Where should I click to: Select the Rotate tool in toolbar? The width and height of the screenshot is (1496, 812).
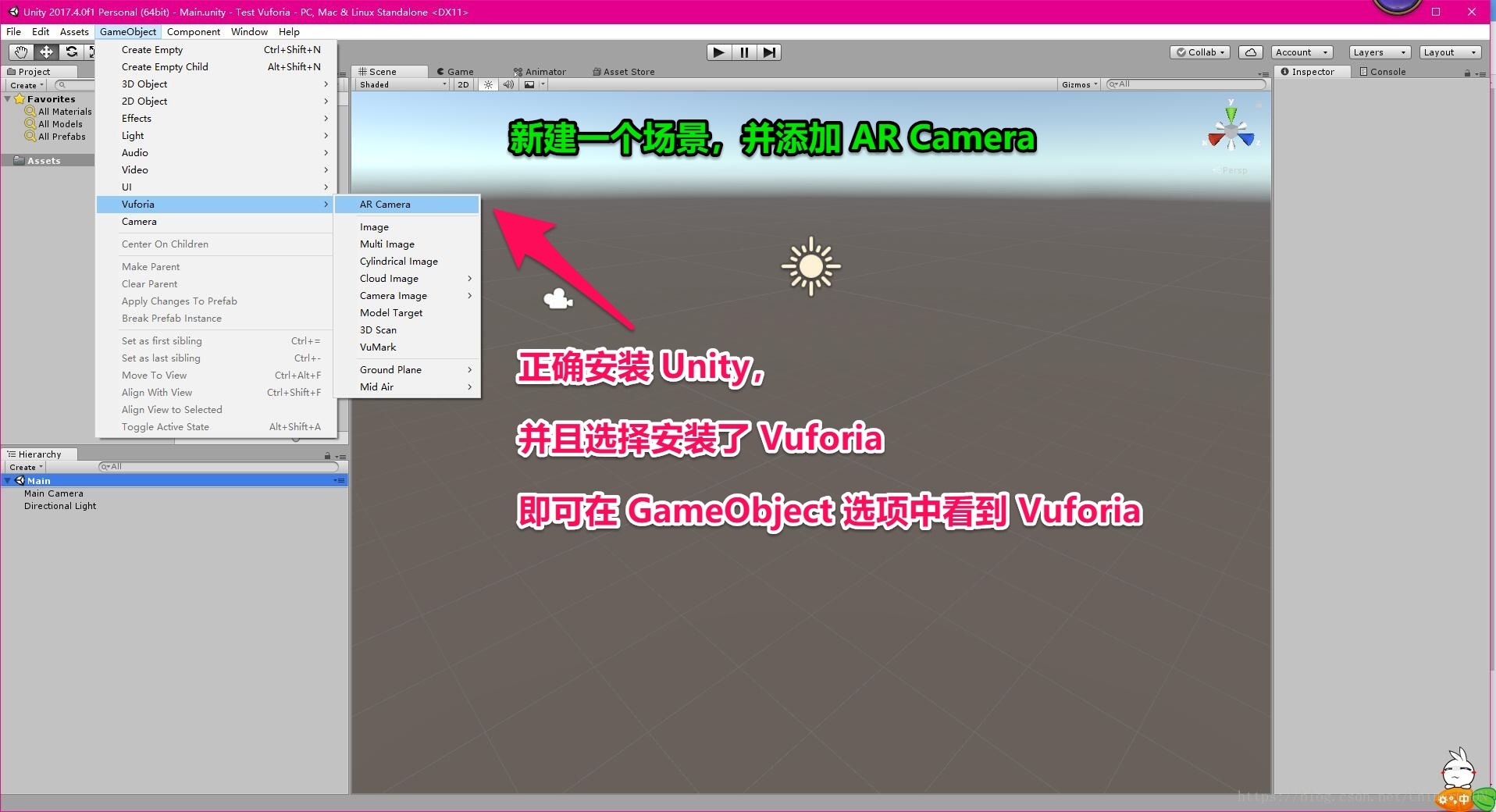click(x=71, y=52)
